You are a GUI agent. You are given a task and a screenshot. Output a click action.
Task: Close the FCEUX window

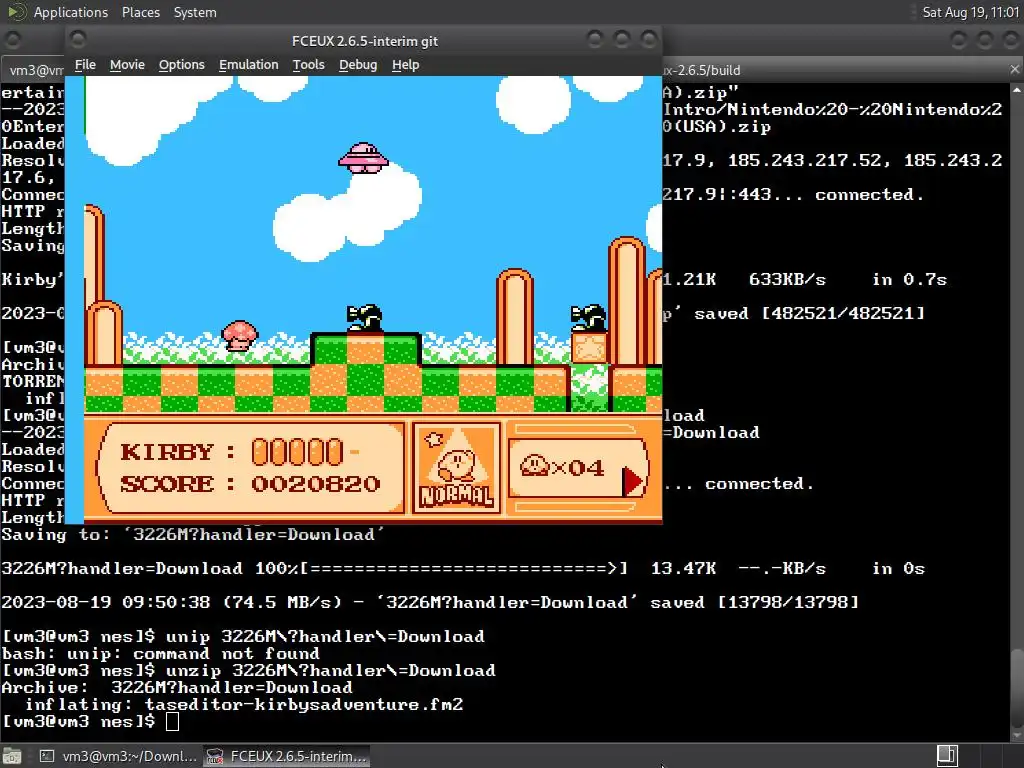click(x=648, y=40)
